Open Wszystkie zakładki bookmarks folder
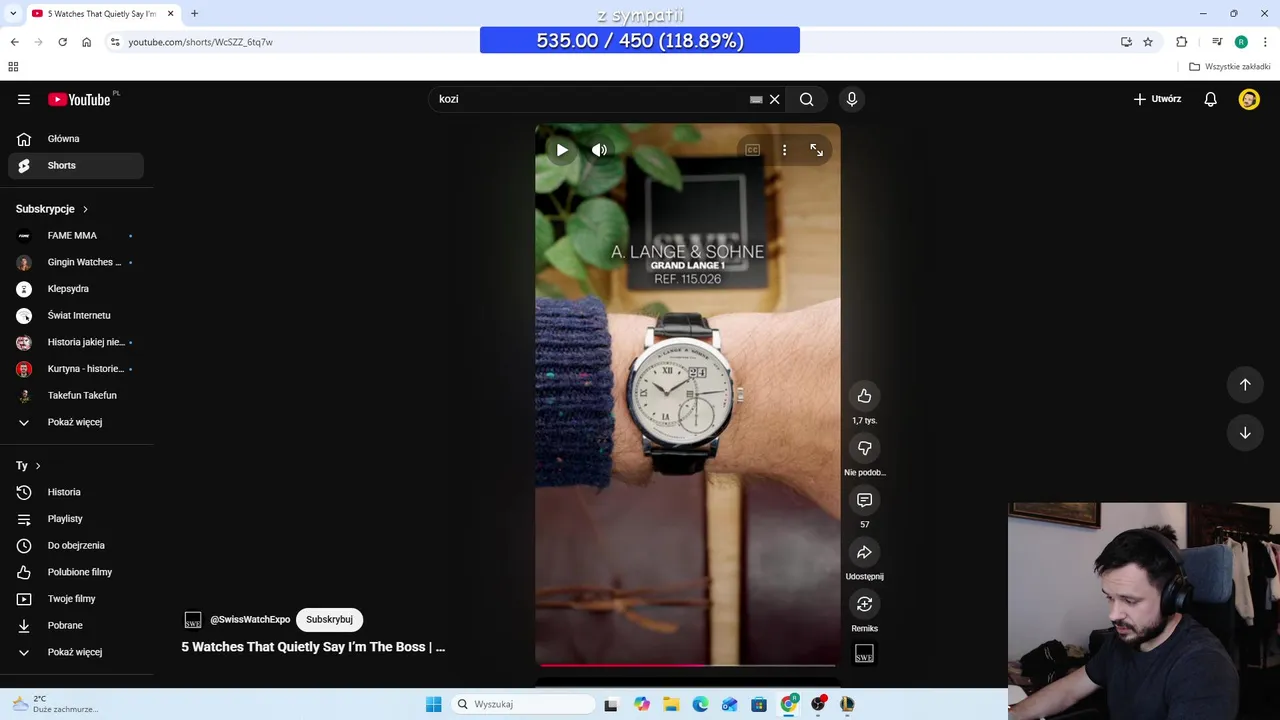This screenshot has width=1280, height=720. 1230,67
